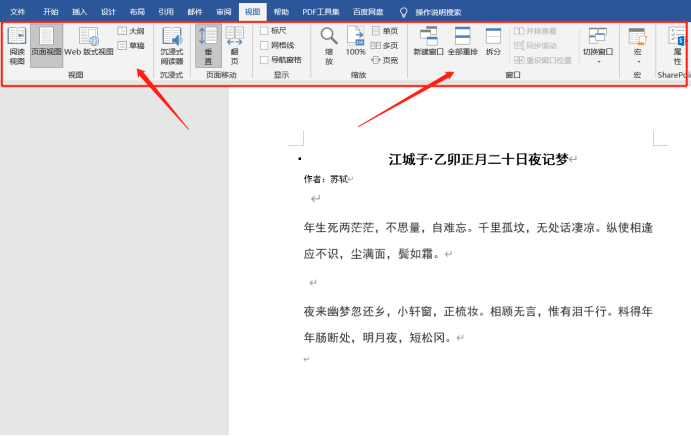
Task: Open the PDF工具集 tab
Action: (x=321, y=12)
